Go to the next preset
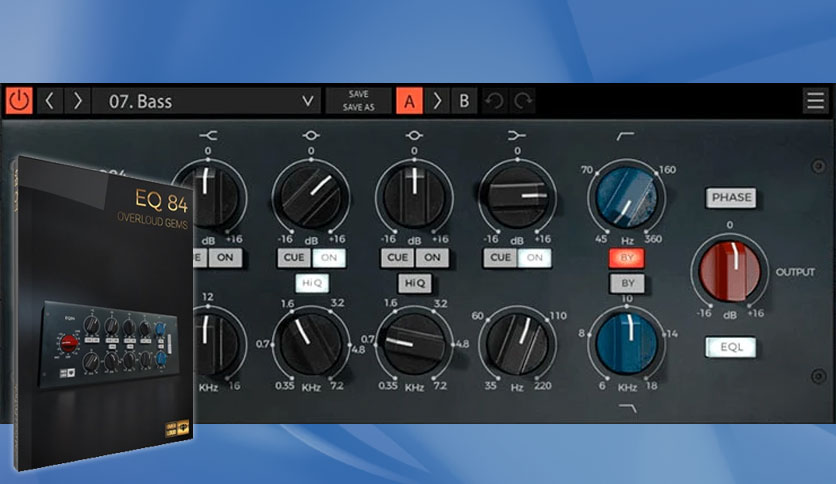The image size is (836, 484). (x=78, y=101)
